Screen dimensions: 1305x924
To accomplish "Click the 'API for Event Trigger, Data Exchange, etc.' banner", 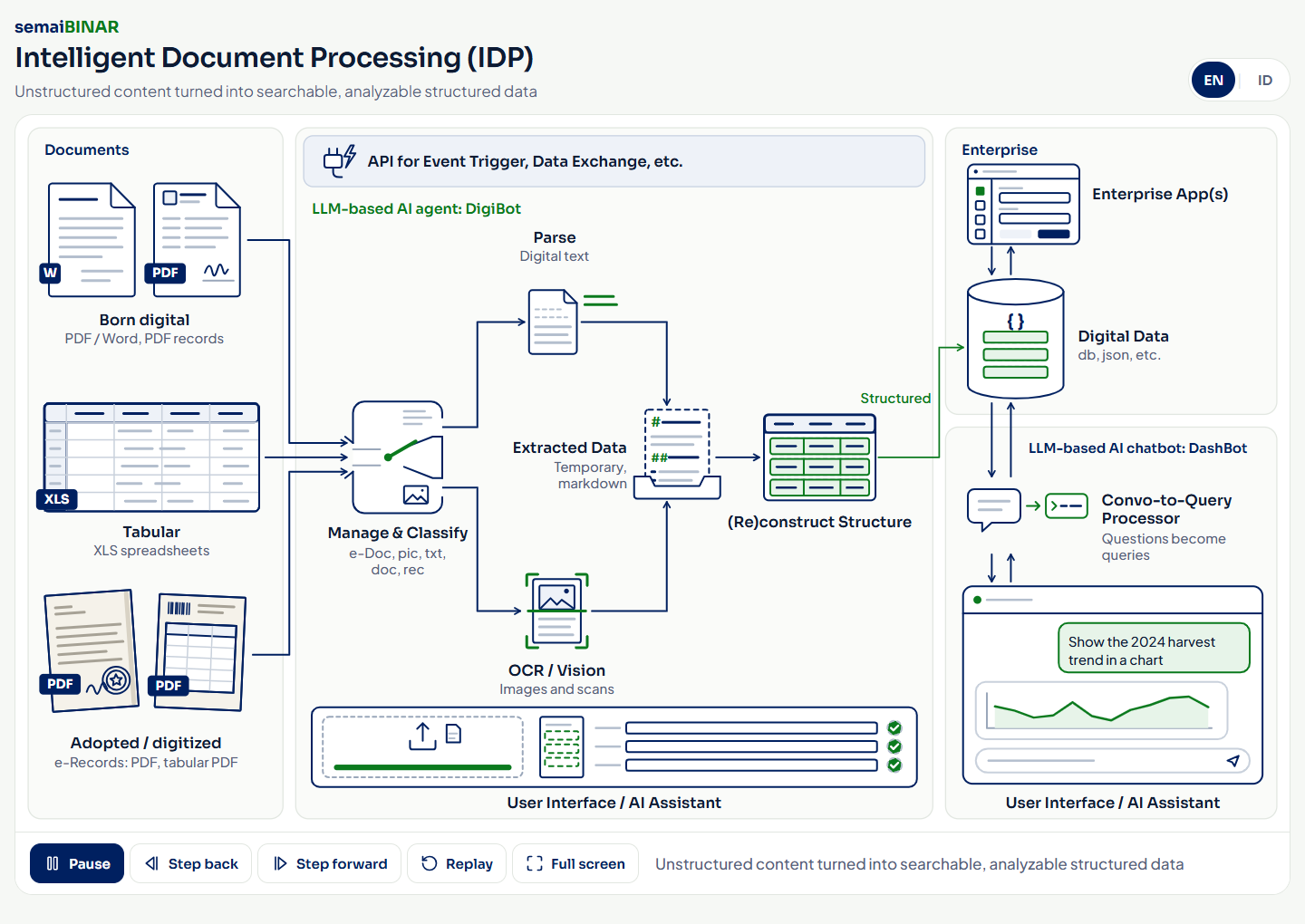I will point(614,161).
